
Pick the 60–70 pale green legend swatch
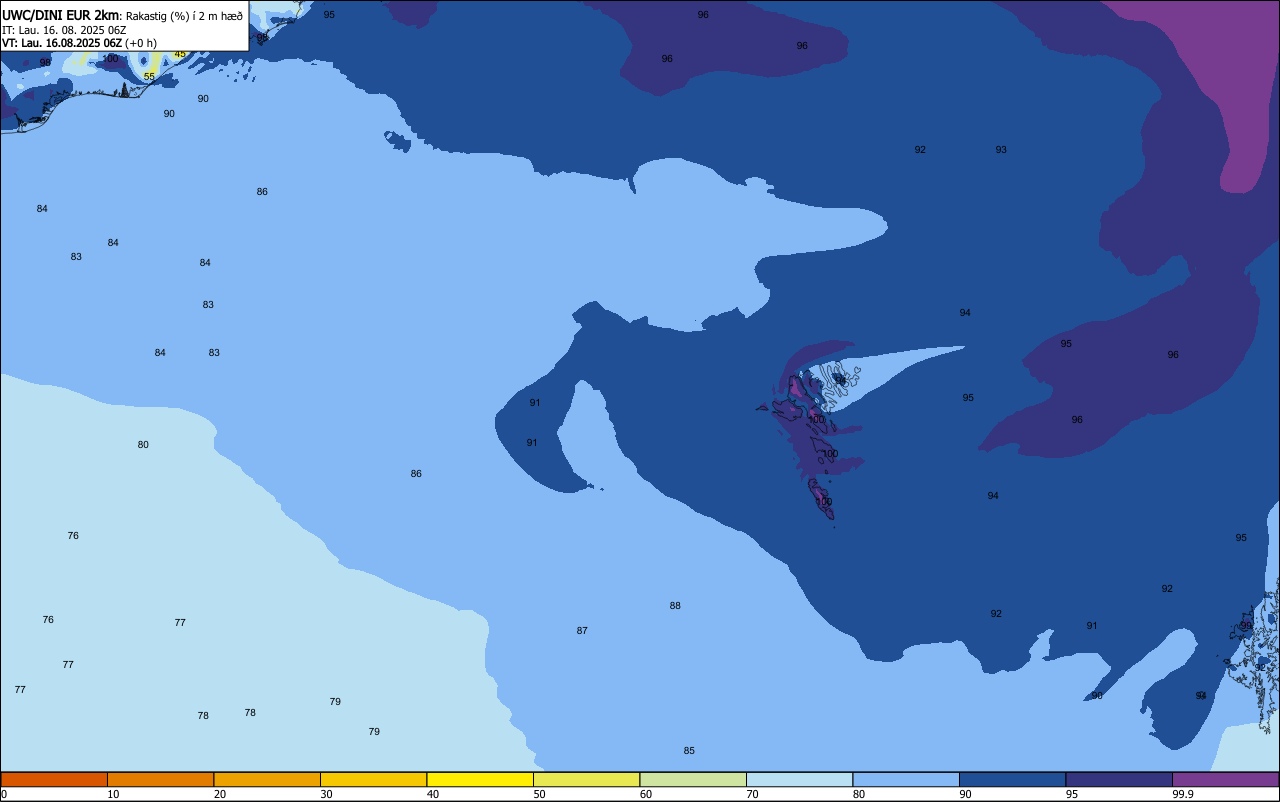pyautogui.click(x=693, y=779)
